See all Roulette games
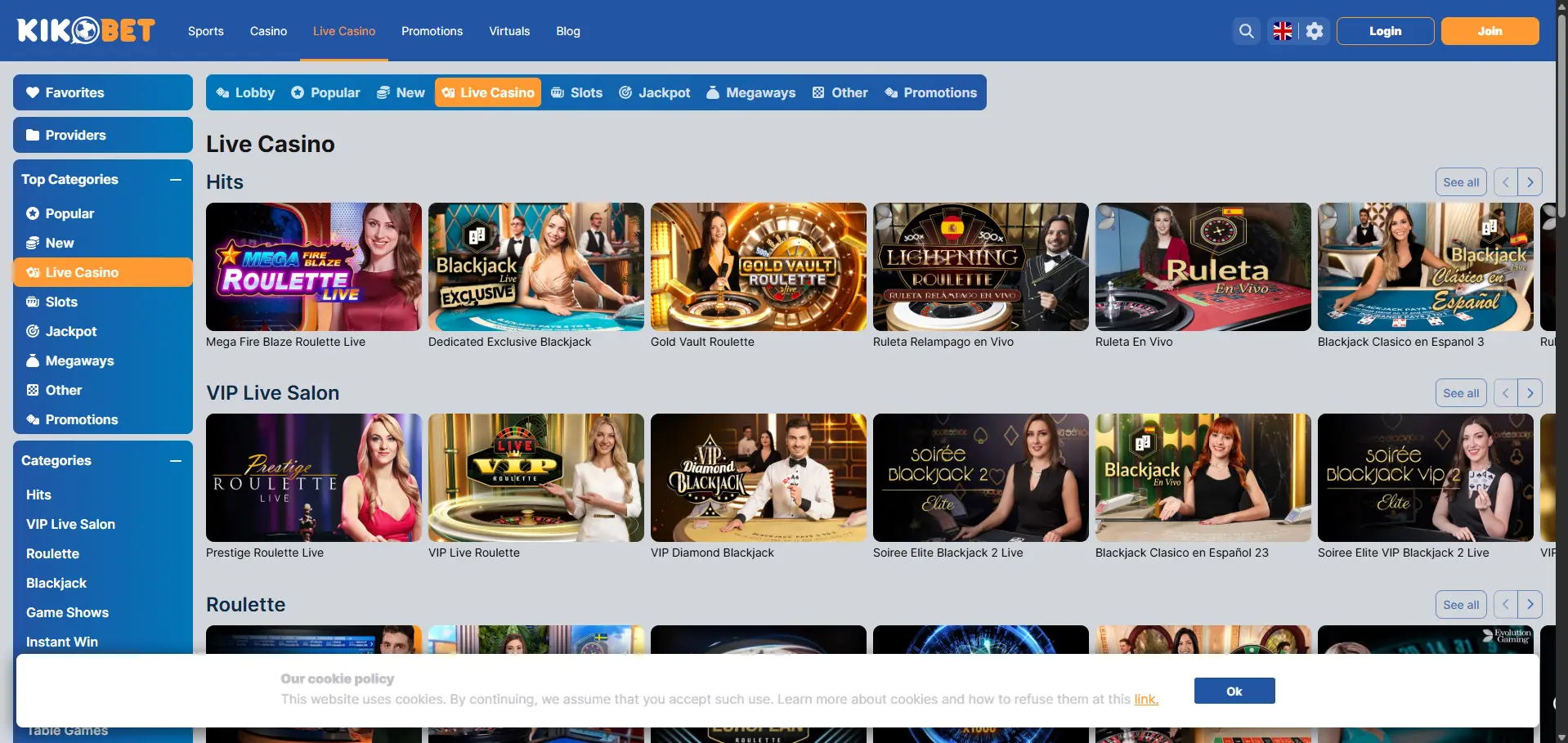Screen dimensions: 1568x743 (x=1461, y=605)
